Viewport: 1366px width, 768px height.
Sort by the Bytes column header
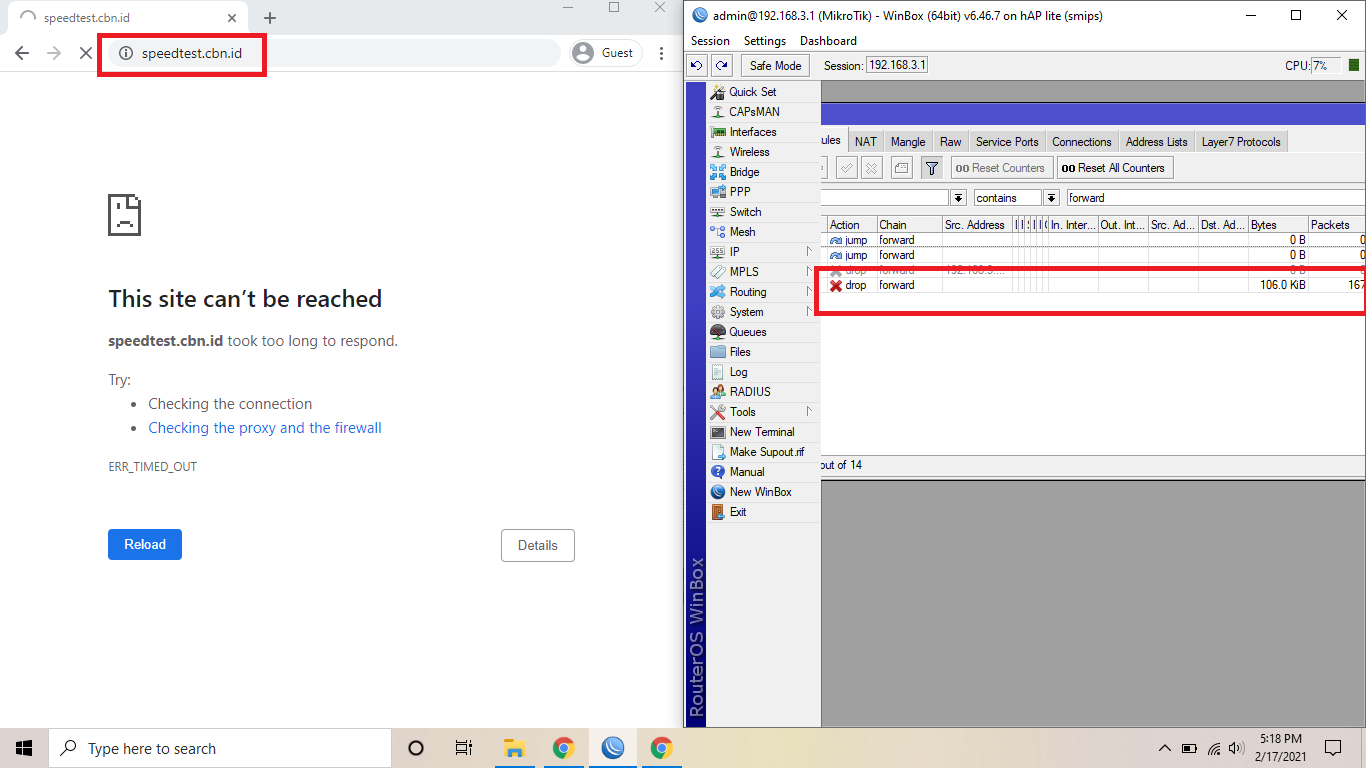click(x=1277, y=225)
